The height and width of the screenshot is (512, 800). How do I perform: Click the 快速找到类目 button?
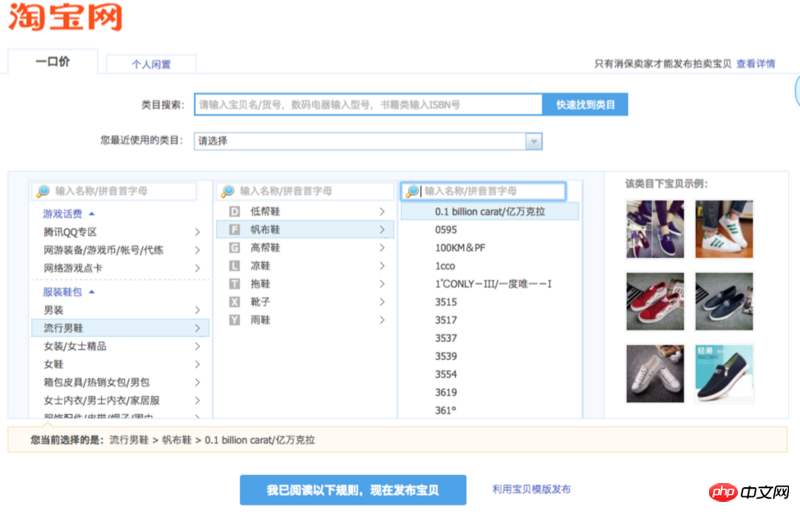[585, 105]
